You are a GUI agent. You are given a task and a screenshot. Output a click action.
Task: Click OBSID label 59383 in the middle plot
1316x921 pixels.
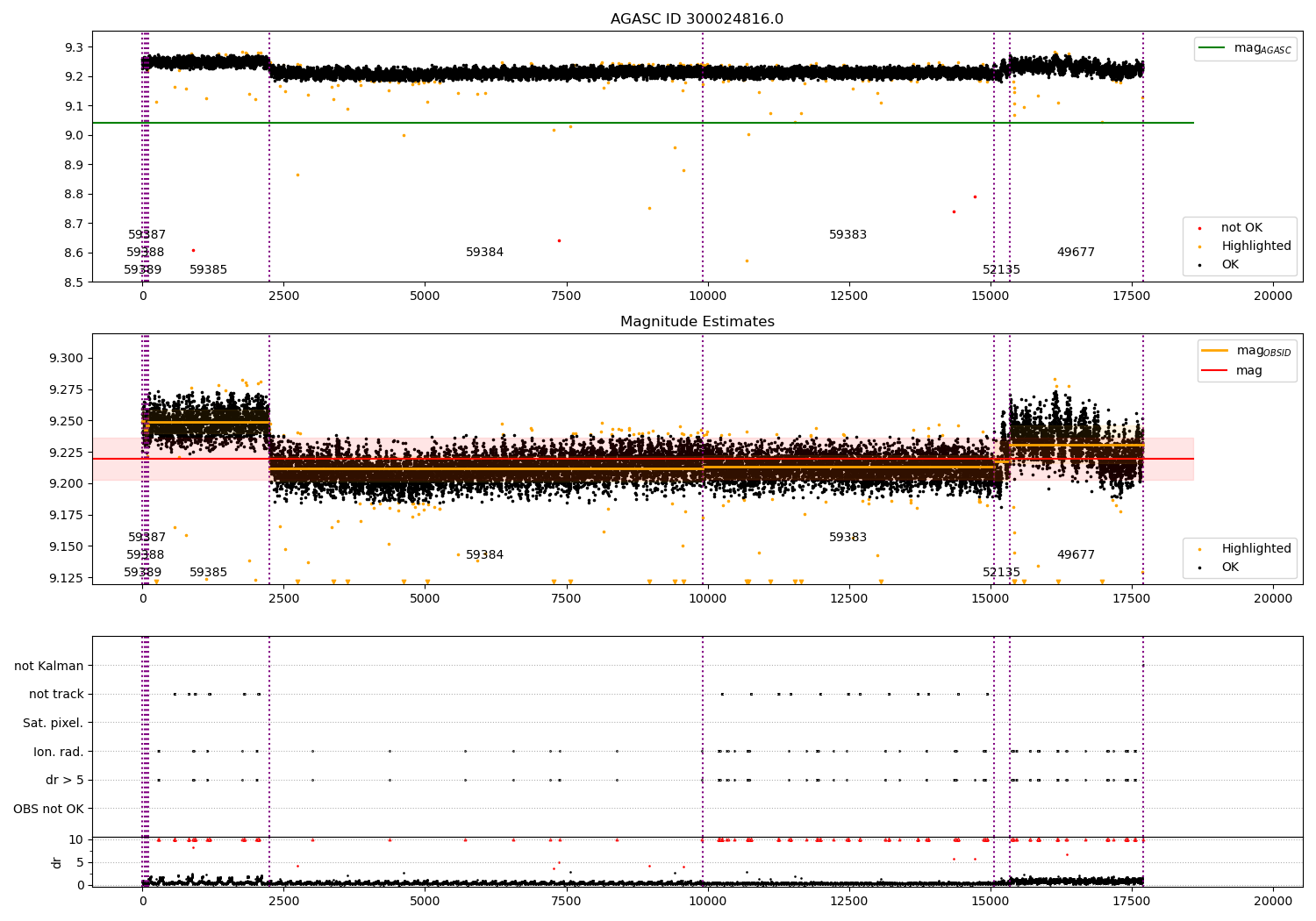tap(848, 538)
